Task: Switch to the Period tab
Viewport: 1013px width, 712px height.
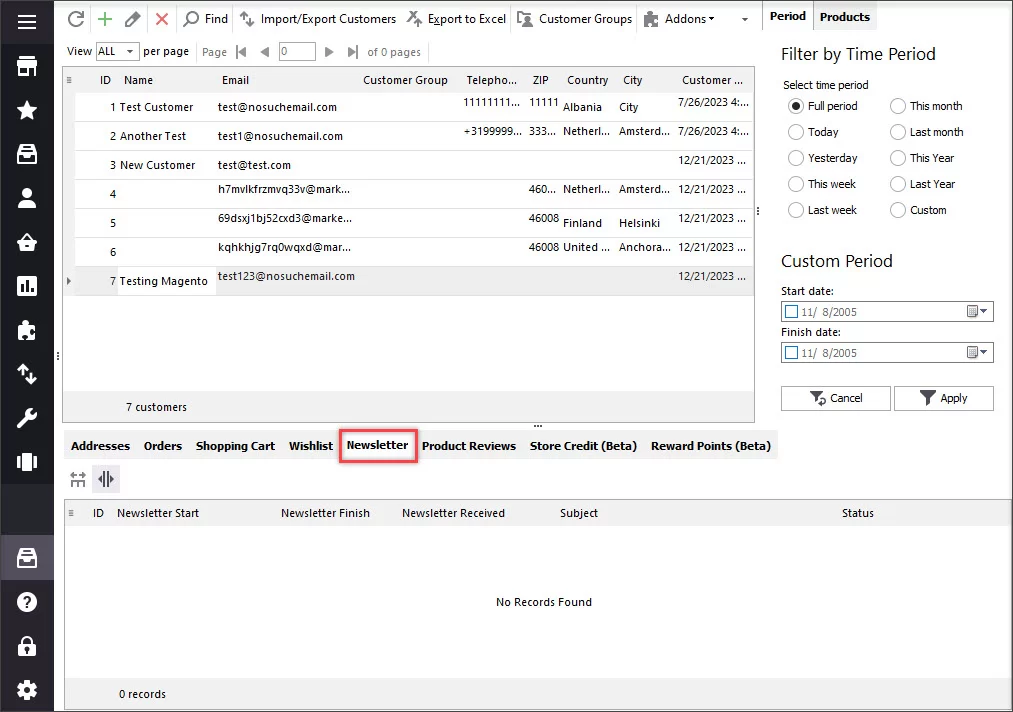Action: pos(788,16)
